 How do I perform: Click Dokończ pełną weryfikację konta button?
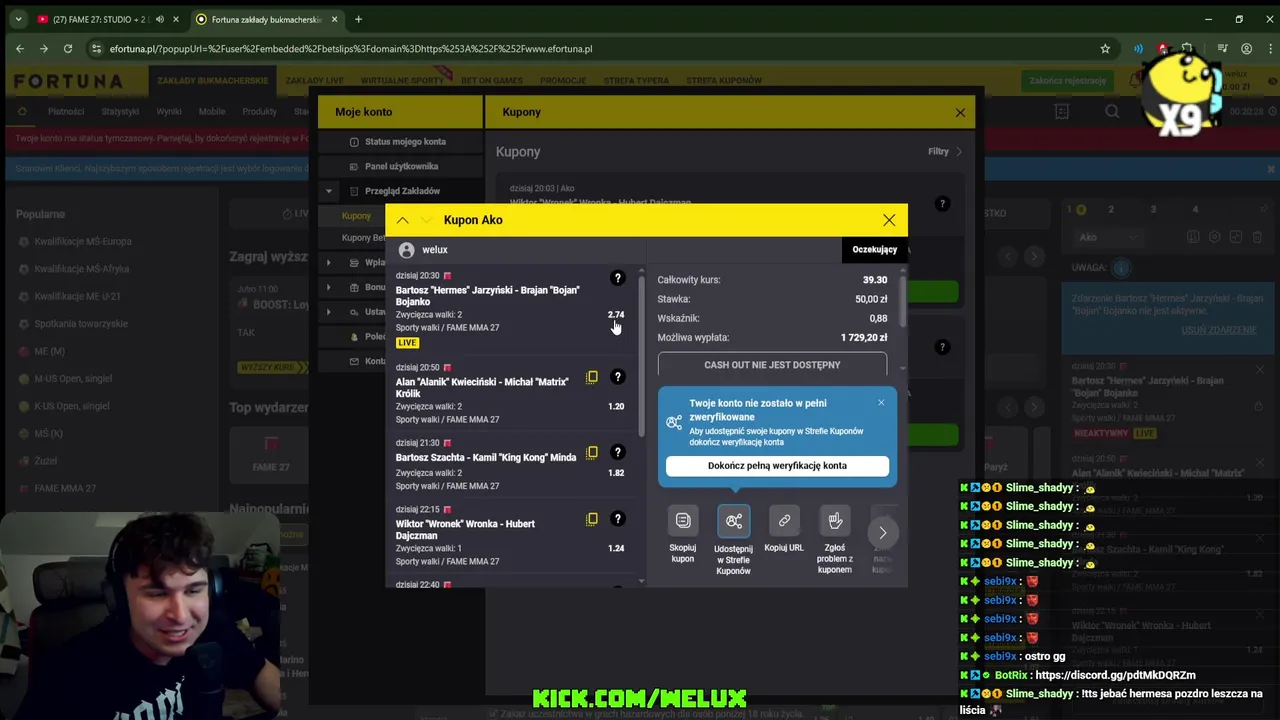coord(777,466)
